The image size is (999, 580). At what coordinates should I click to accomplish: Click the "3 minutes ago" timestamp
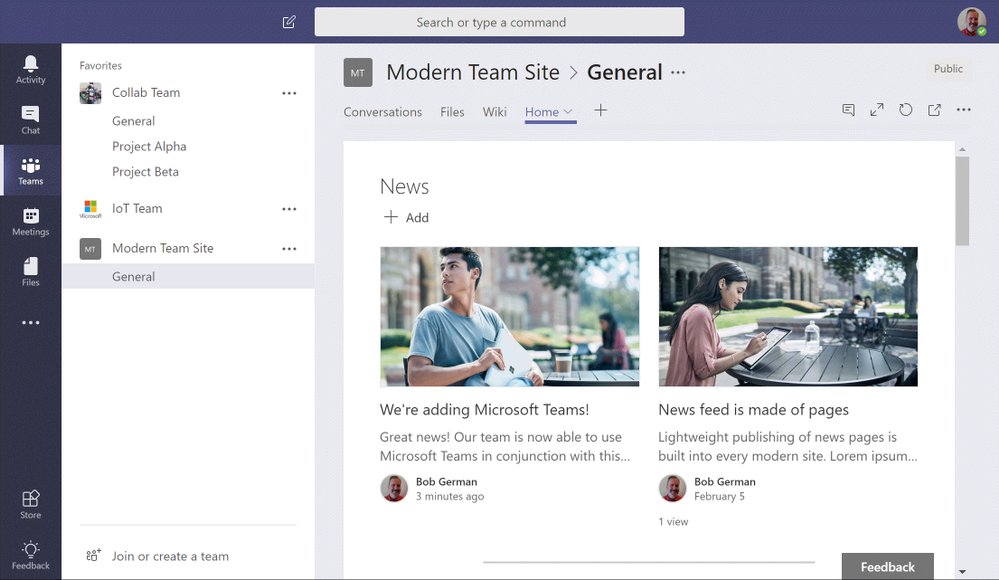coord(450,496)
